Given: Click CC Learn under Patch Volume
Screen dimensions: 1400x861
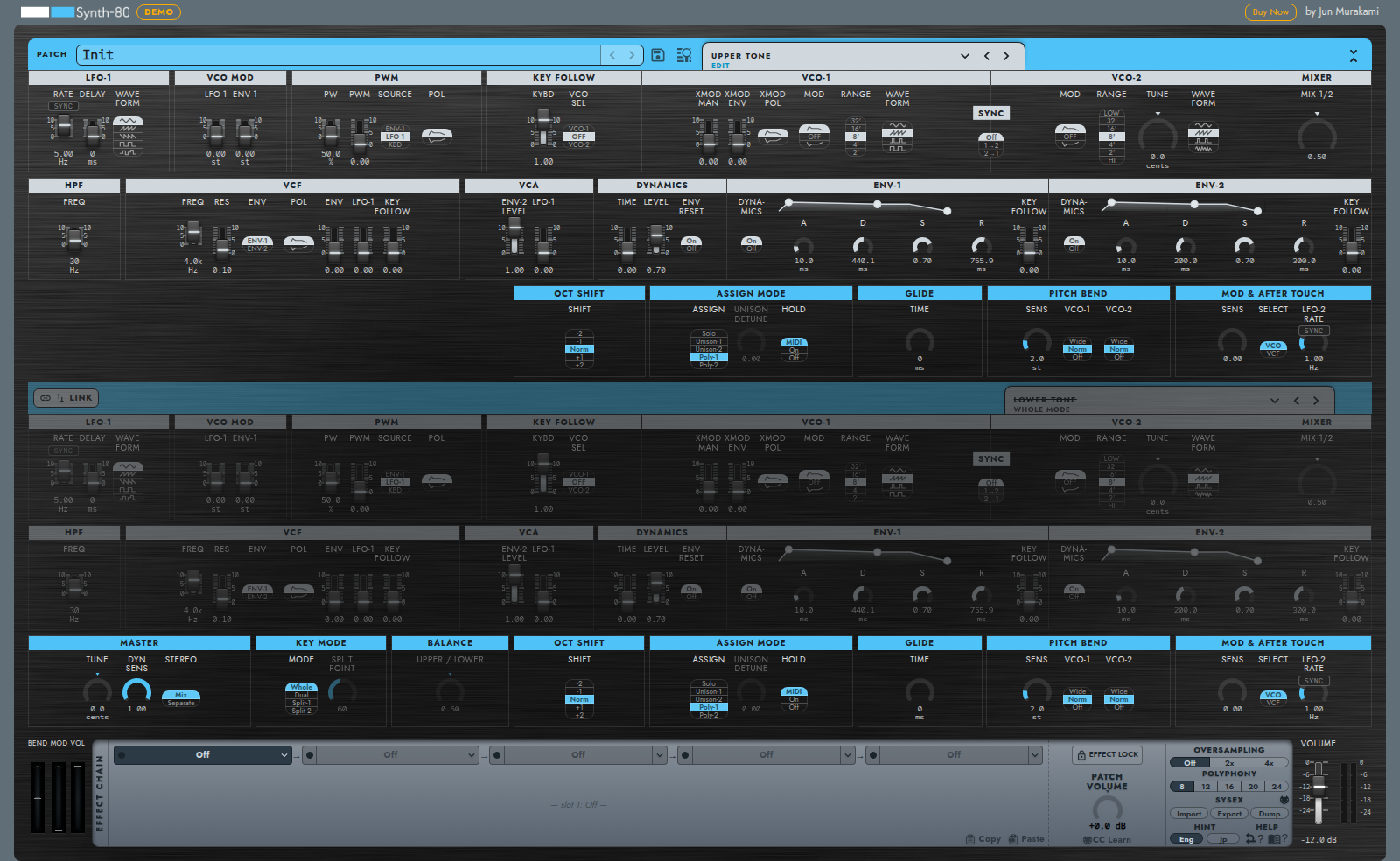Looking at the screenshot, I should pyautogui.click(x=1107, y=840).
